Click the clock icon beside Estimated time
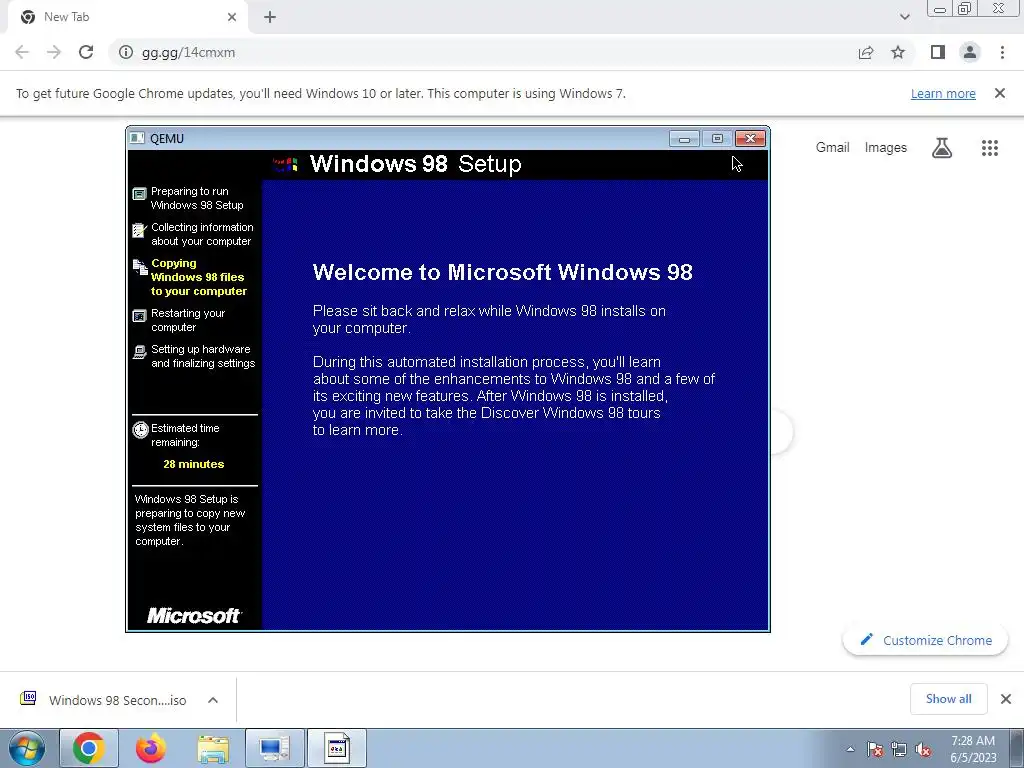The image size is (1024, 768). click(x=140, y=430)
